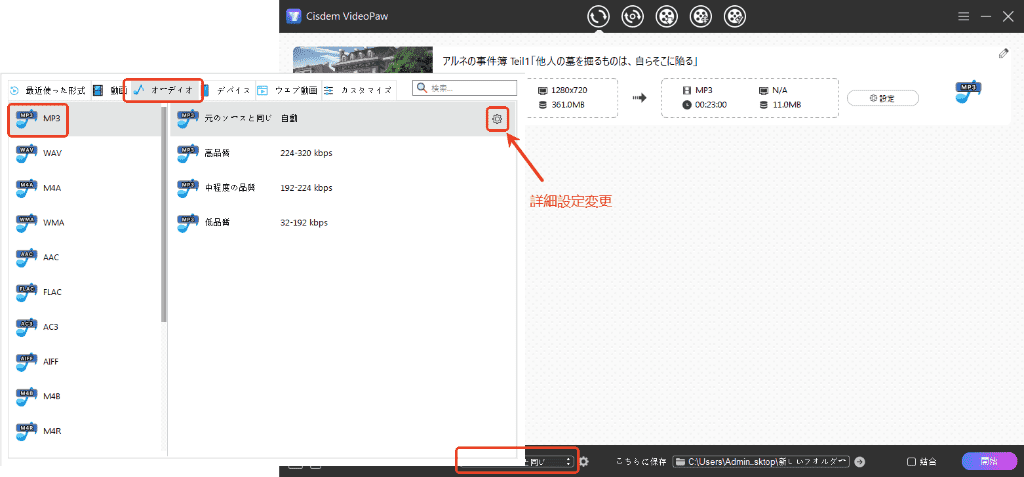Image resolution: width=1024 pixels, height=477 pixels.
Task: Select the M4R format icon
Action: coord(27,431)
